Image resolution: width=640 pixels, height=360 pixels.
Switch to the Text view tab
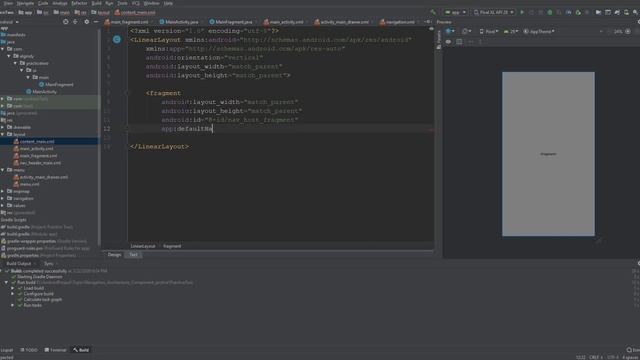point(133,255)
